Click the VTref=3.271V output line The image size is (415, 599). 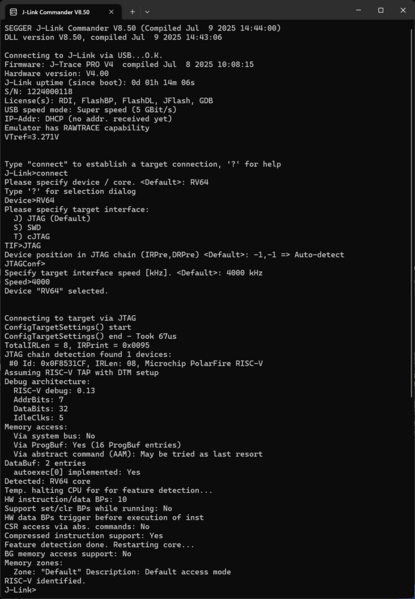[32, 137]
